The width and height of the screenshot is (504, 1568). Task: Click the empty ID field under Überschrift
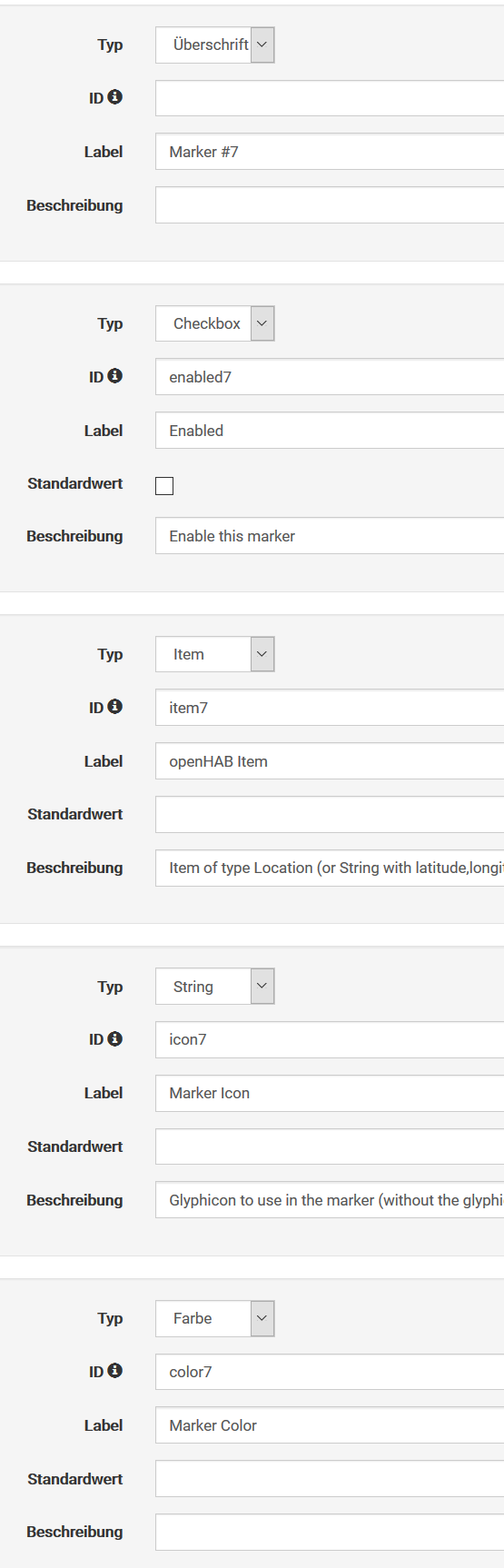pos(330,98)
